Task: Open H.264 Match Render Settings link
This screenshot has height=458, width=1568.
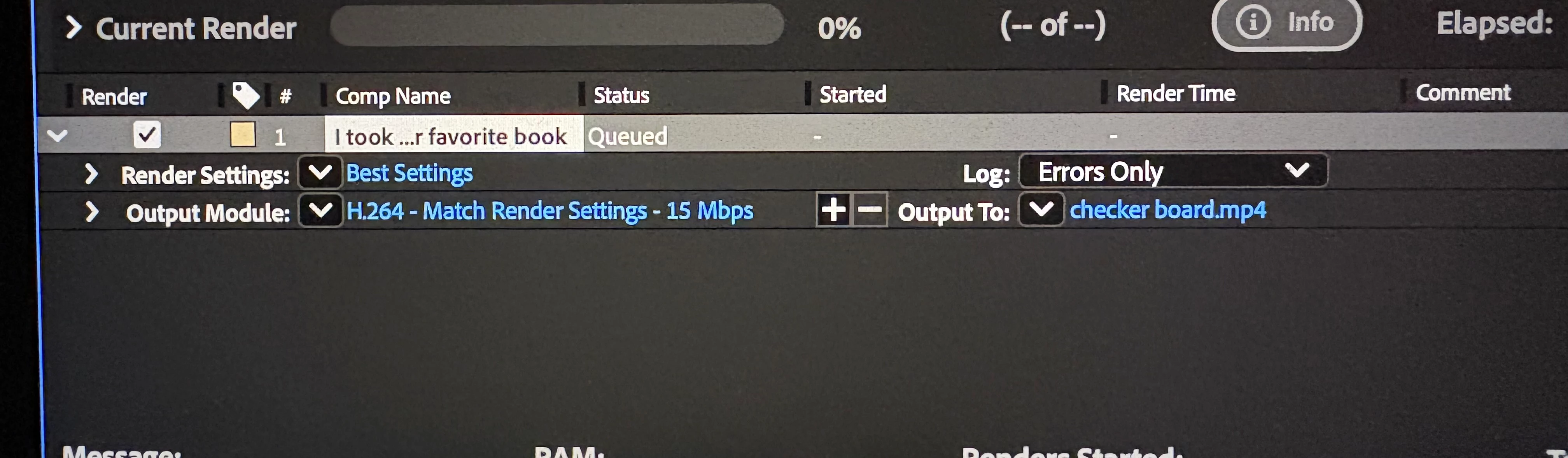Action: (549, 211)
